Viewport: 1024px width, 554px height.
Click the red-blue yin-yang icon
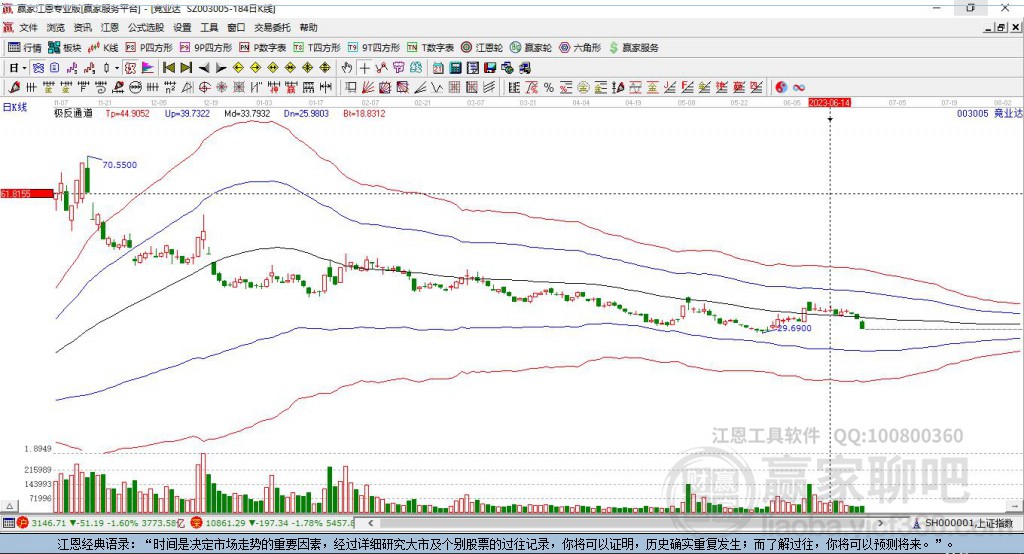coord(781,87)
